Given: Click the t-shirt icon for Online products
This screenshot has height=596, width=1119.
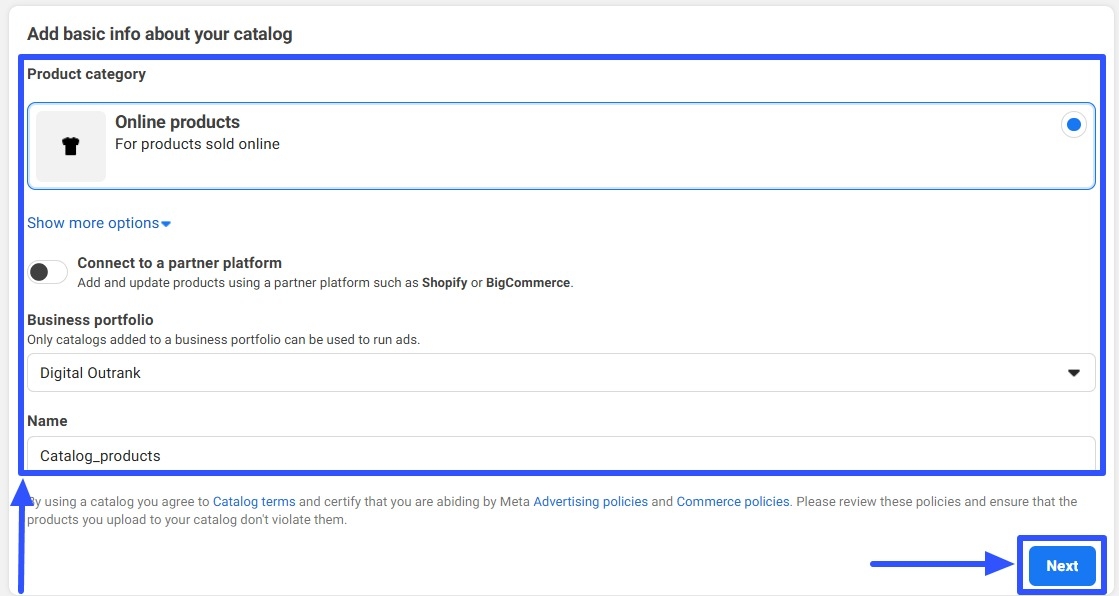Looking at the screenshot, I should coord(70,146).
